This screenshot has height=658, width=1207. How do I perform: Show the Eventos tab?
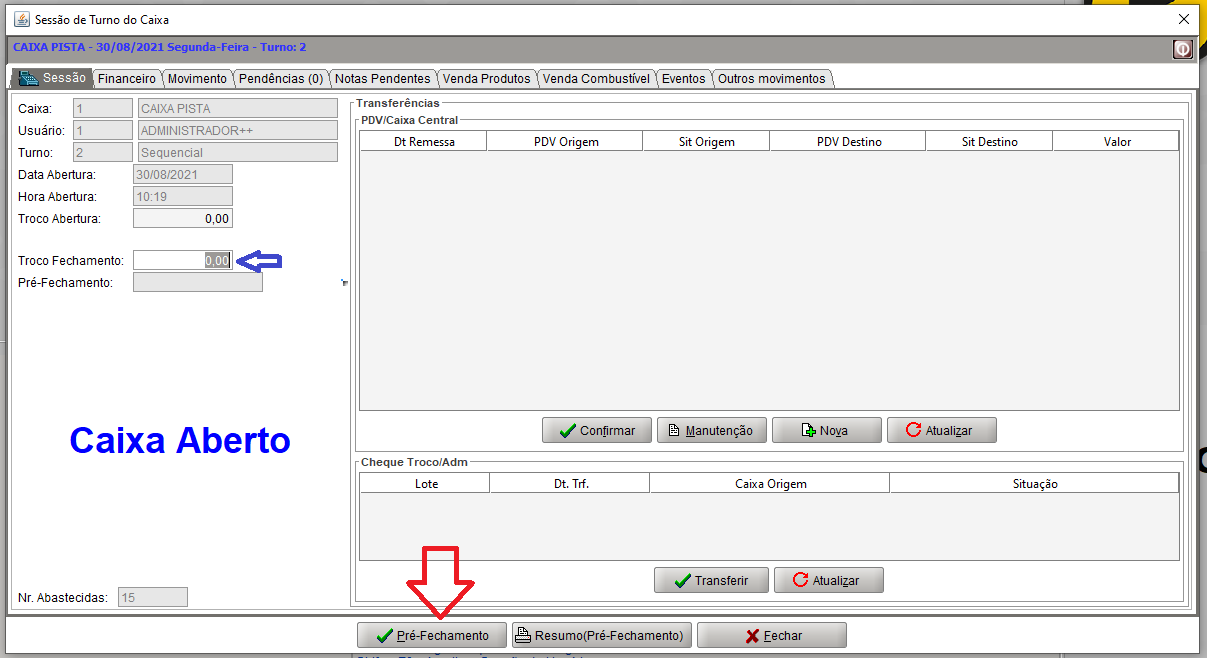point(683,79)
